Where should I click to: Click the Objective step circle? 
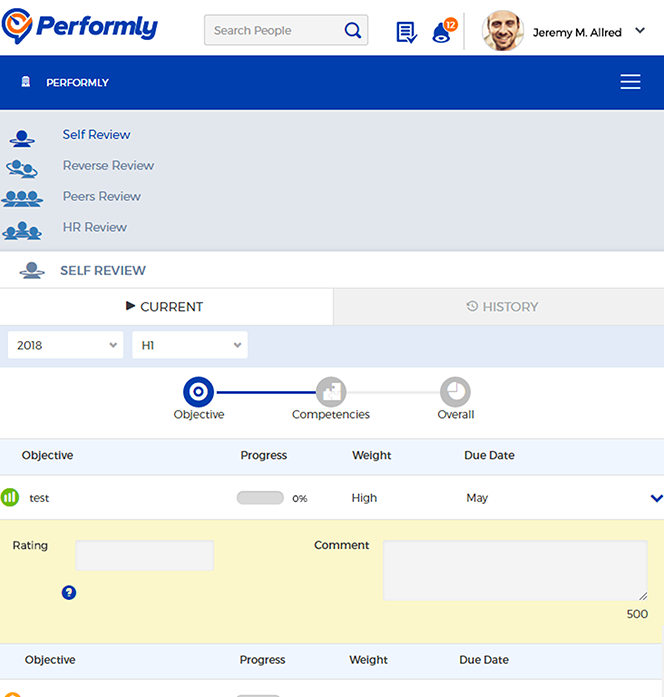click(x=198, y=392)
